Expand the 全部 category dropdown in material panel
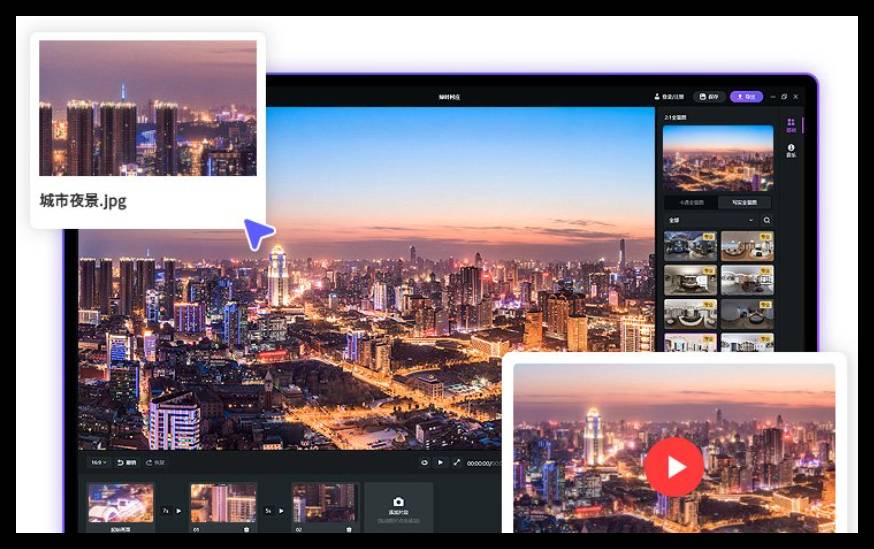The image size is (874, 549). tap(711, 220)
